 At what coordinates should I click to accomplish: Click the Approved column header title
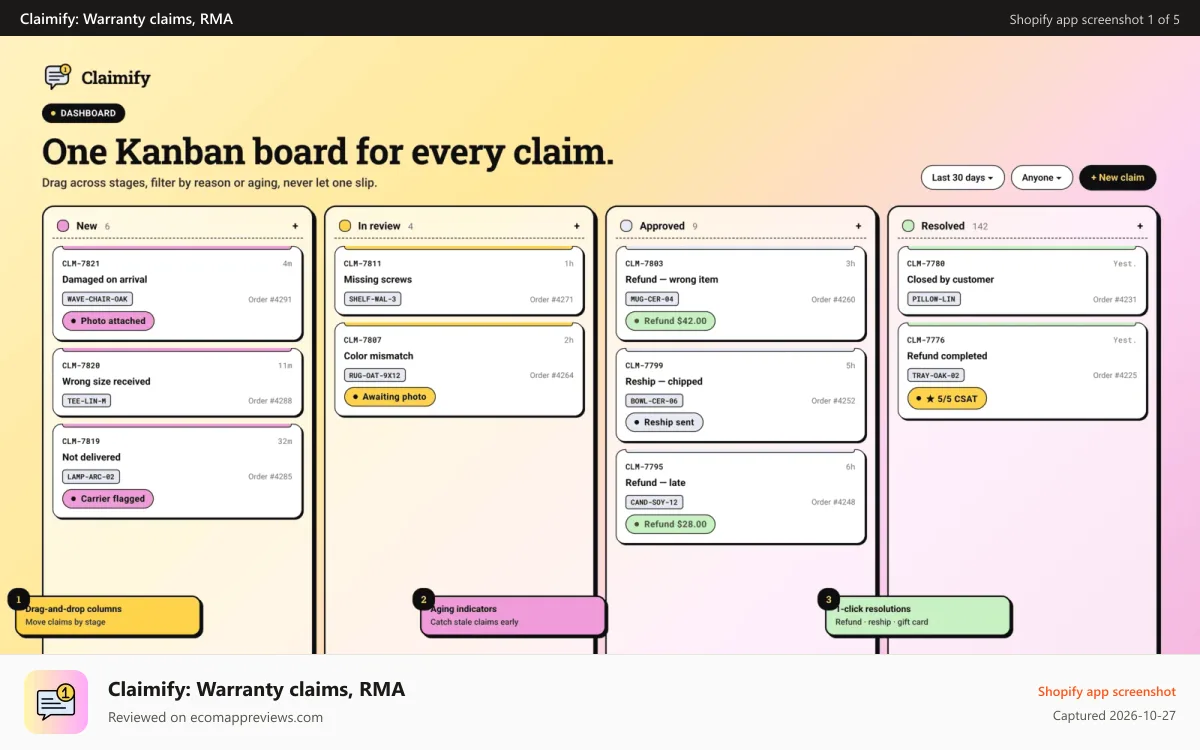coord(662,226)
